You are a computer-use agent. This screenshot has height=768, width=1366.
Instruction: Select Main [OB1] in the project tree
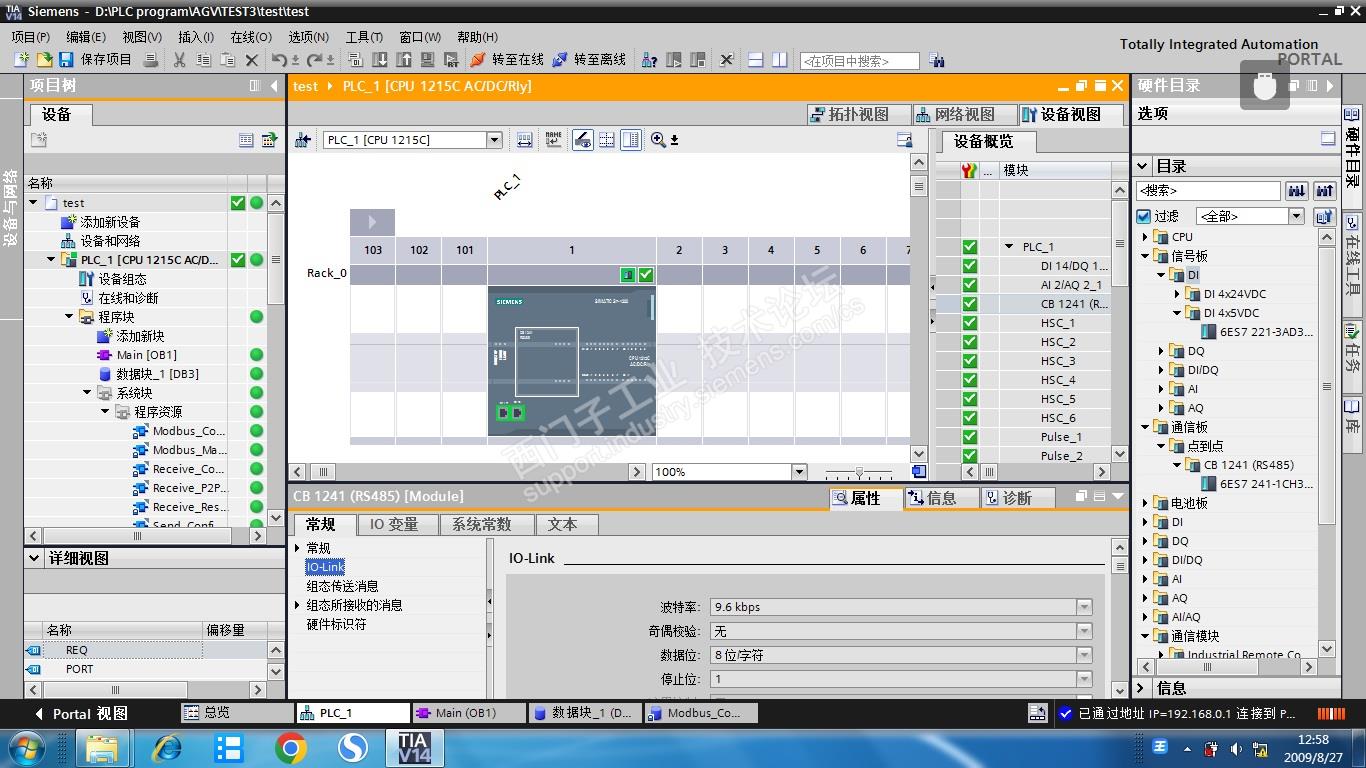(x=147, y=355)
